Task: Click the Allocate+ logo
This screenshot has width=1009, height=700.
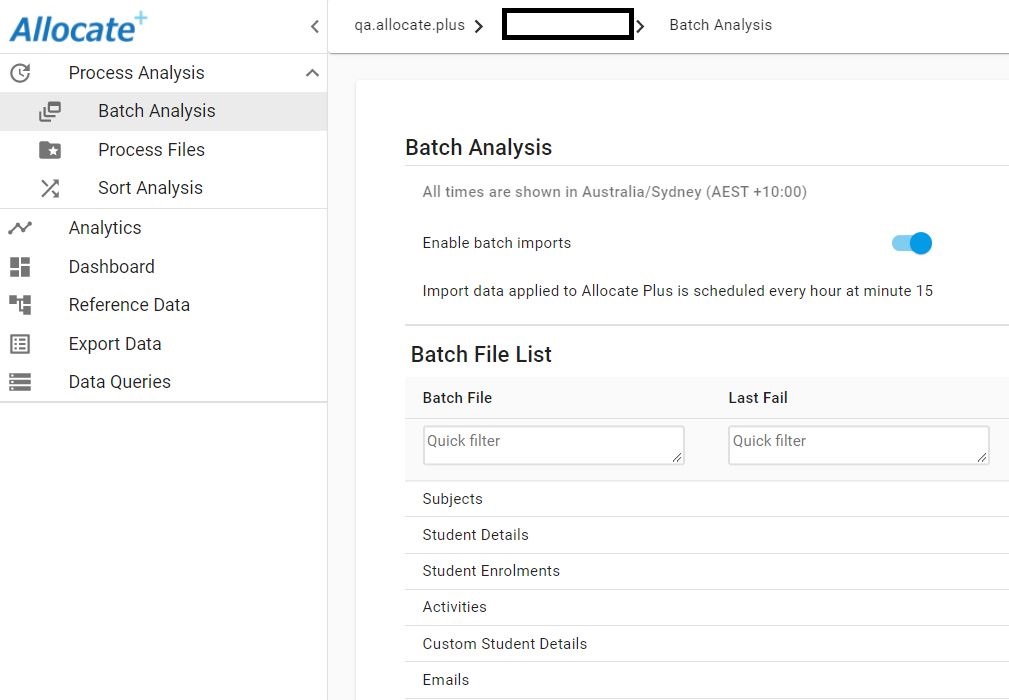Action: point(78,27)
